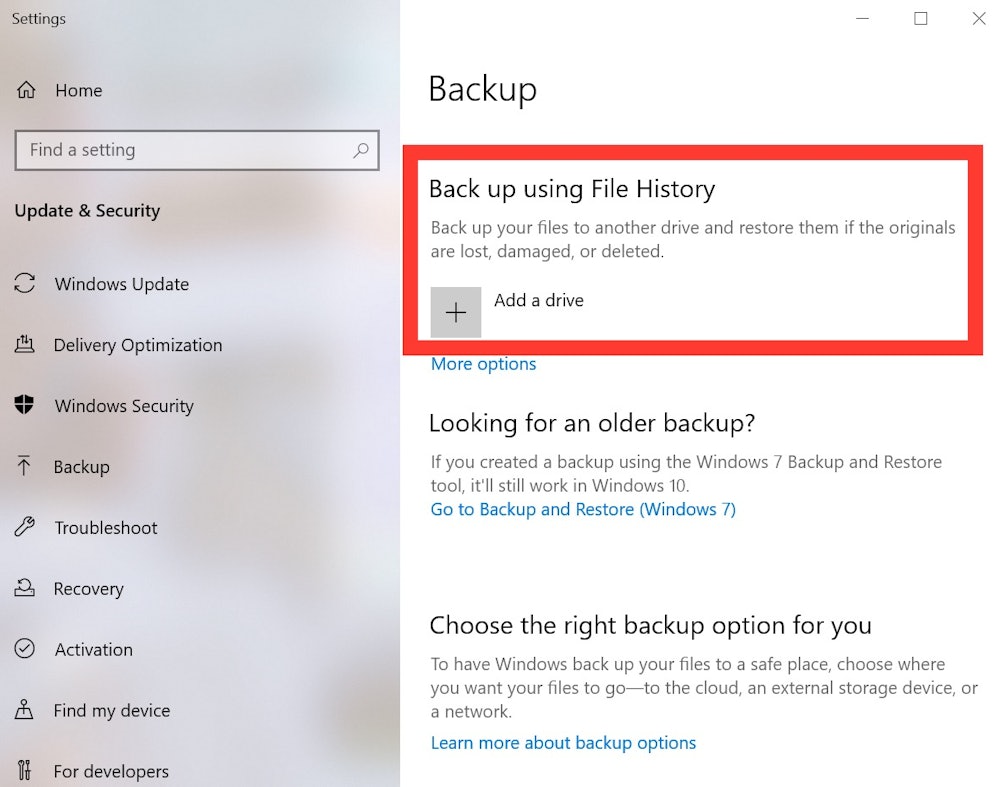This screenshot has width=1000, height=787.
Task: Click the Find my device pin icon
Action: pos(25,710)
